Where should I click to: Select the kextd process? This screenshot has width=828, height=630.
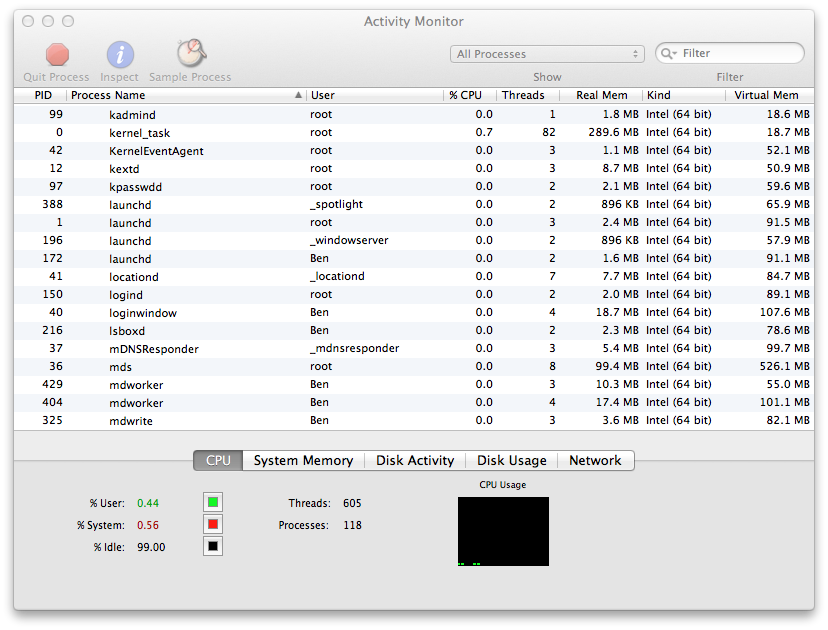click(414, 168)
